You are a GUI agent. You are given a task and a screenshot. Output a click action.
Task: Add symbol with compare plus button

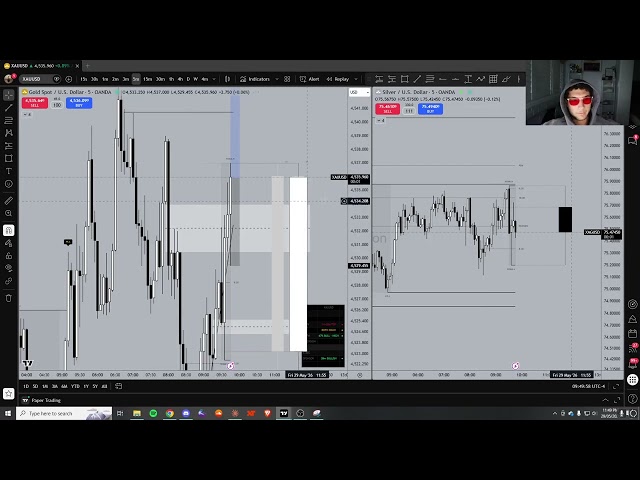(69, 79)
